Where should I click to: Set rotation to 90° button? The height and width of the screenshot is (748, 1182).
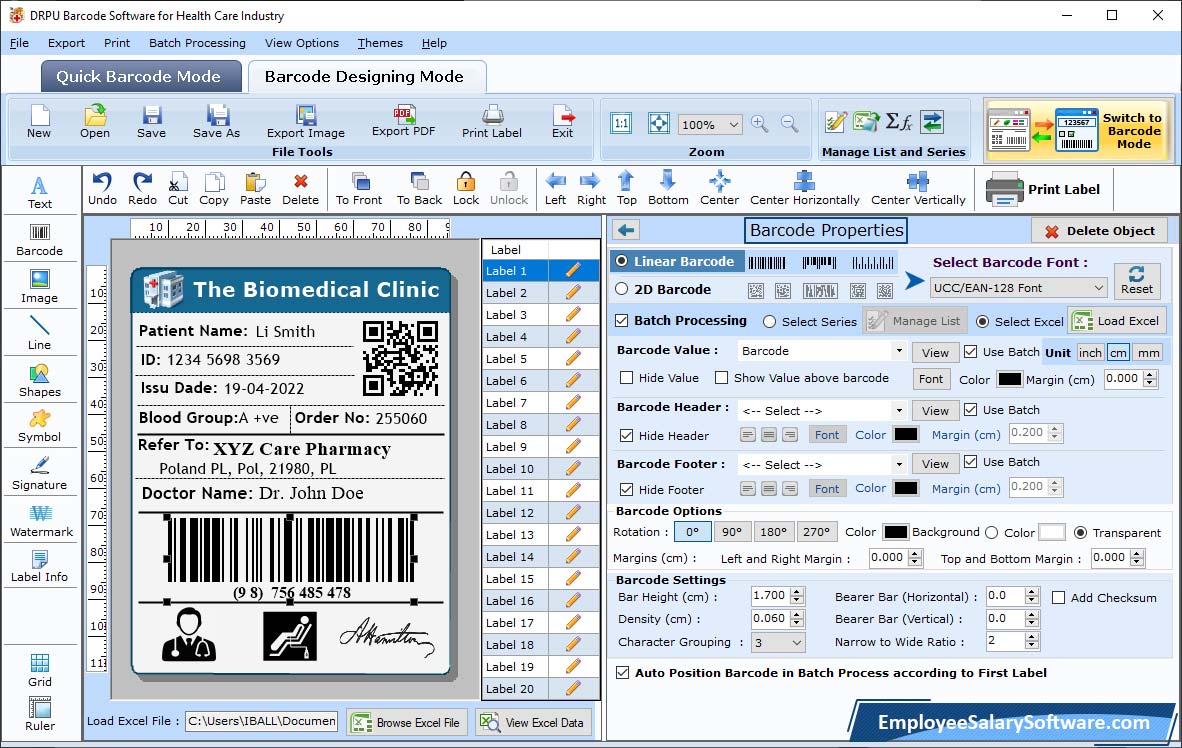click(732, 532)
